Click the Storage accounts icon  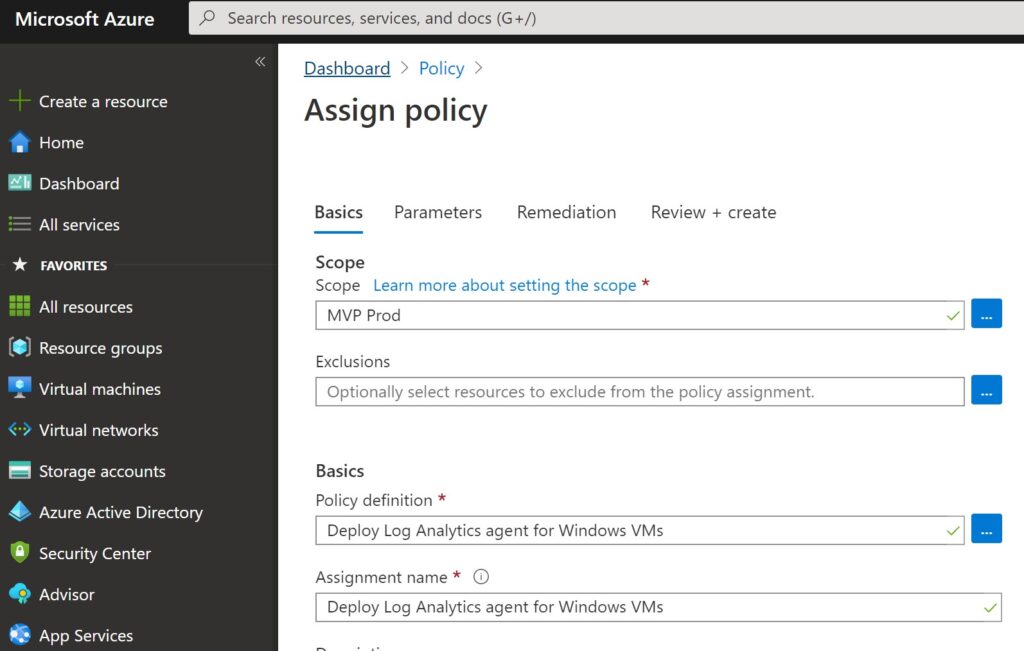pyautogui.click(x=20, y=471)
